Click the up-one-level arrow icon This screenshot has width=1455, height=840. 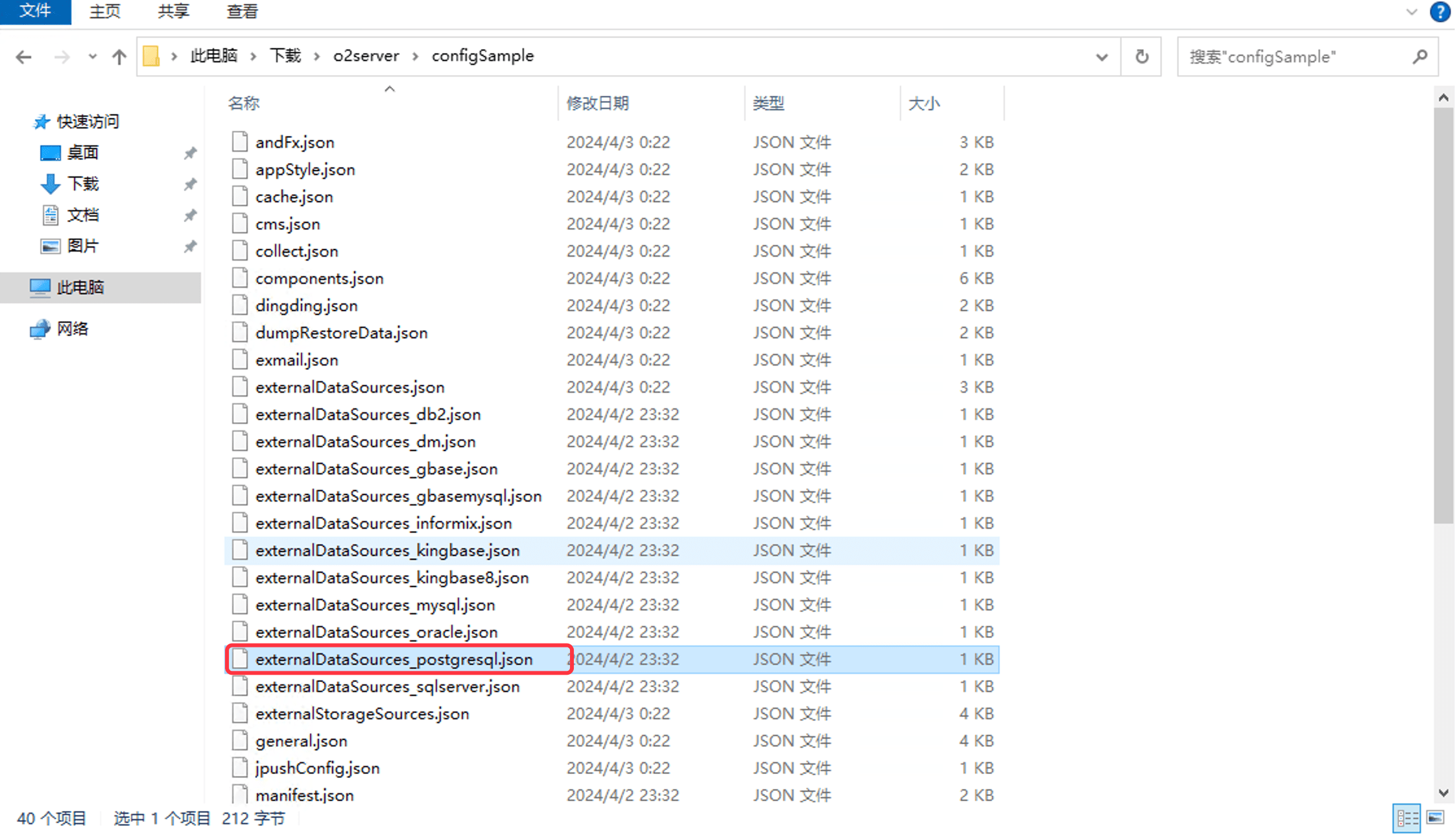point(119,57)
